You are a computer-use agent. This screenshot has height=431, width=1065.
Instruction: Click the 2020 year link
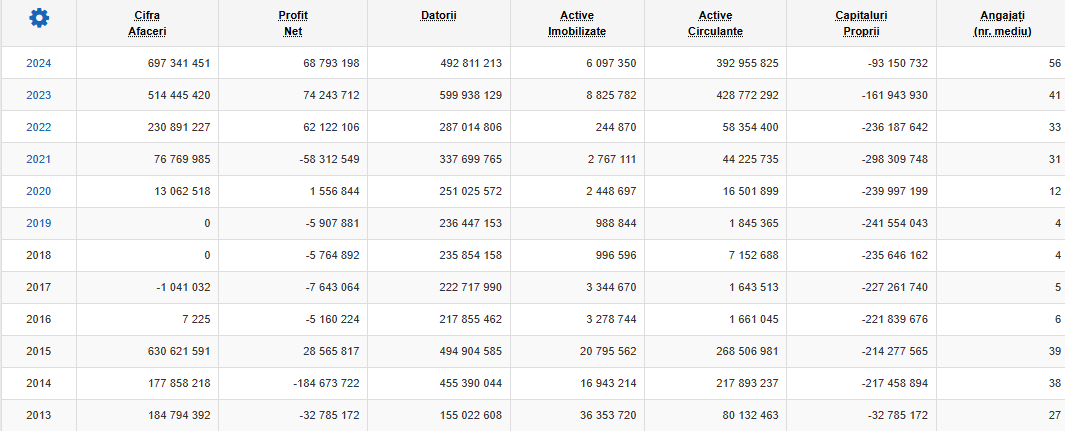[39, 191]
